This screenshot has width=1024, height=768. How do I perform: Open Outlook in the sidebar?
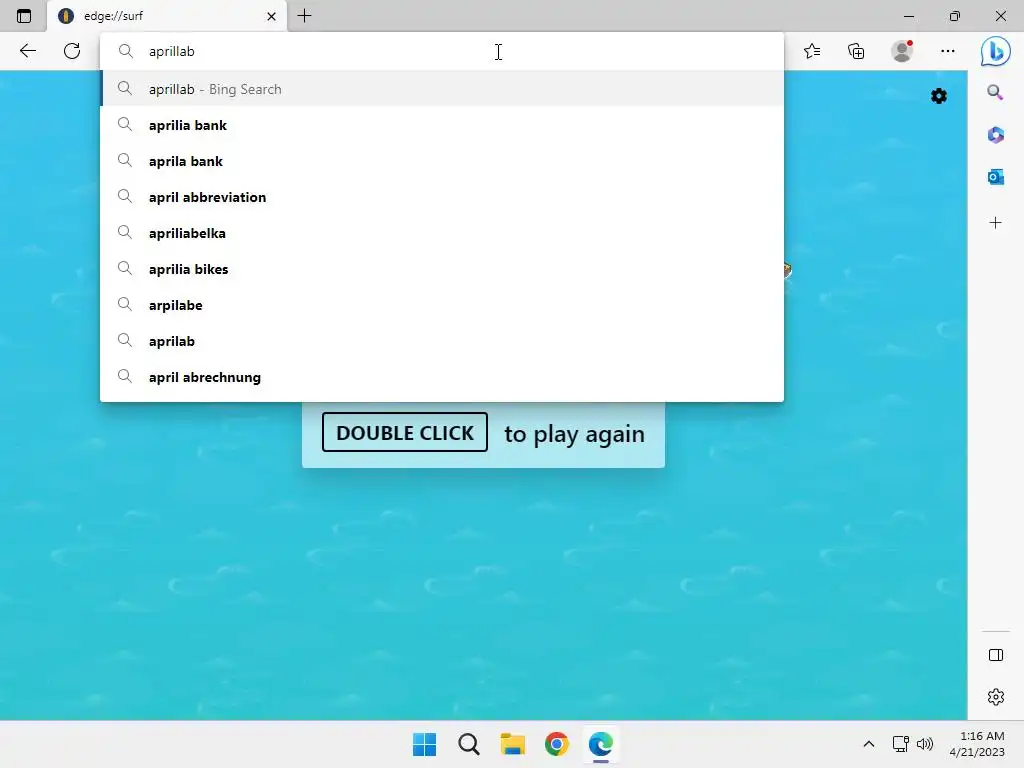point(995,176)
